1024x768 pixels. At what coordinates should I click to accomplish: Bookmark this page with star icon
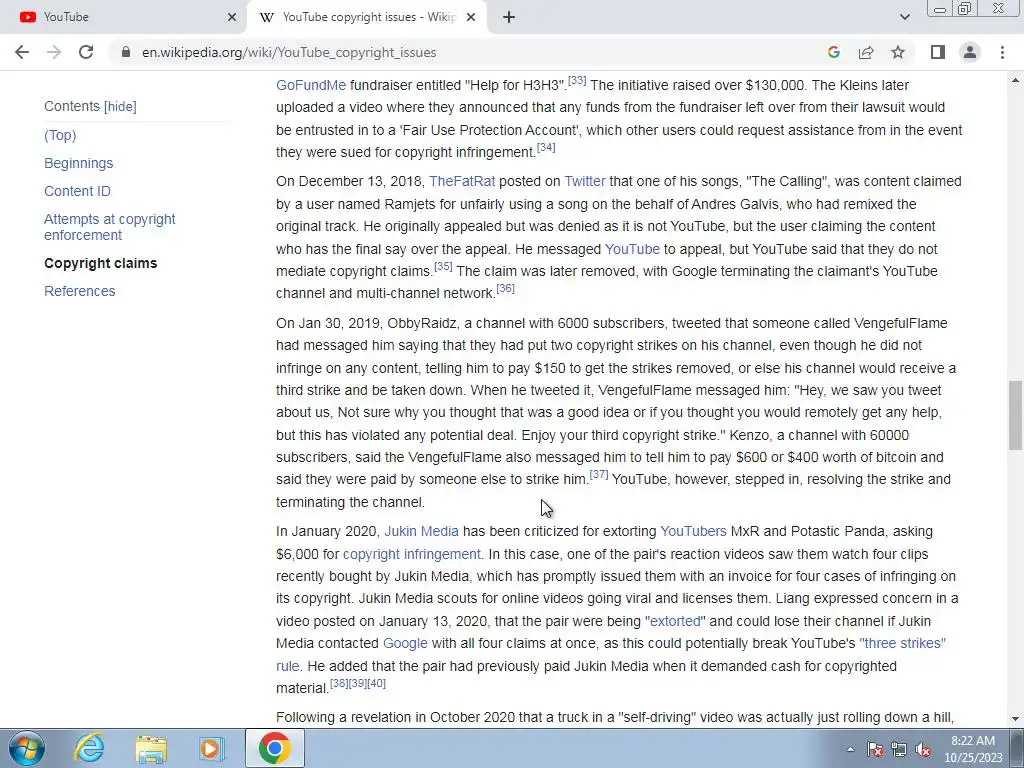click(898, 52)
